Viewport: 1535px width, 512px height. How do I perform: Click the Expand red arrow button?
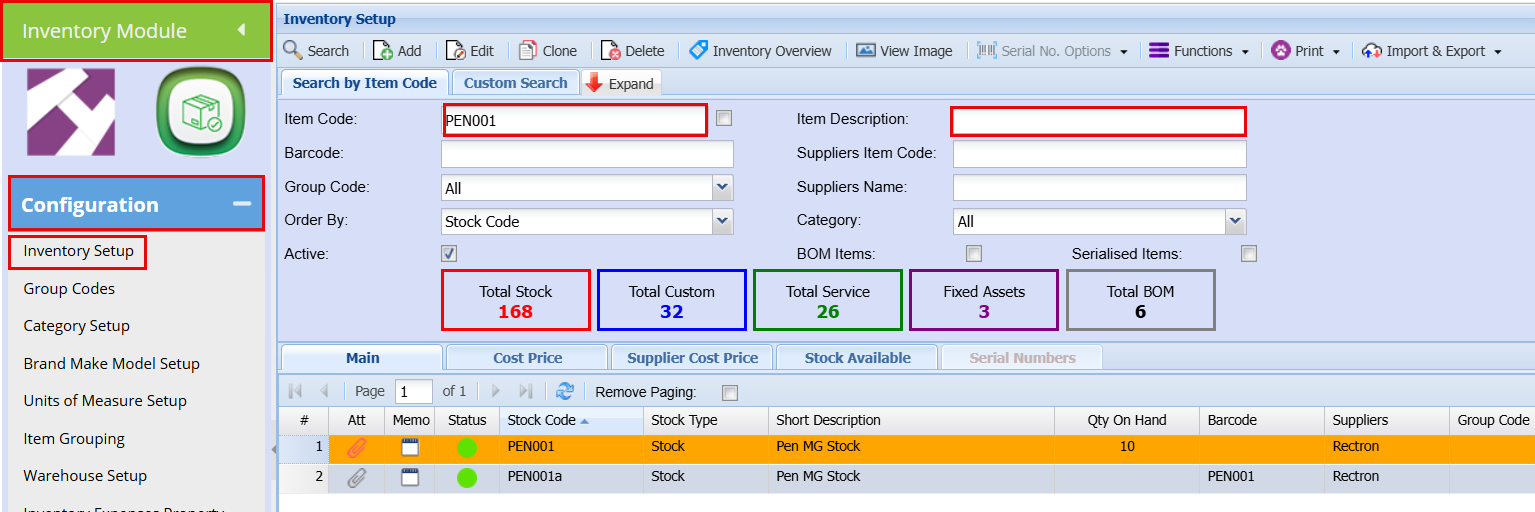click(x=620, y=84)
